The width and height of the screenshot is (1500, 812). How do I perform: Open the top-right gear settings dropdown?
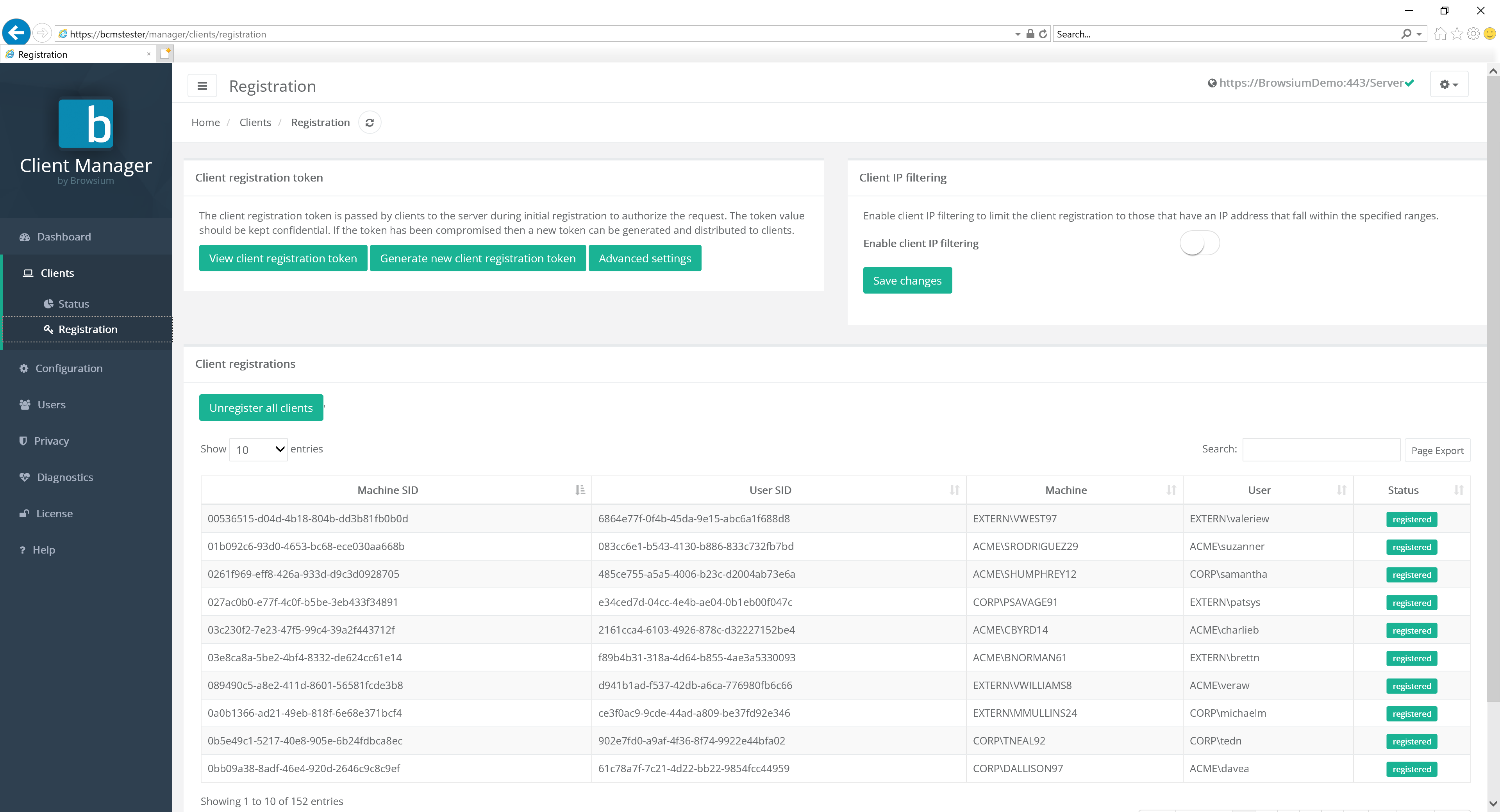pos(1449,84)
